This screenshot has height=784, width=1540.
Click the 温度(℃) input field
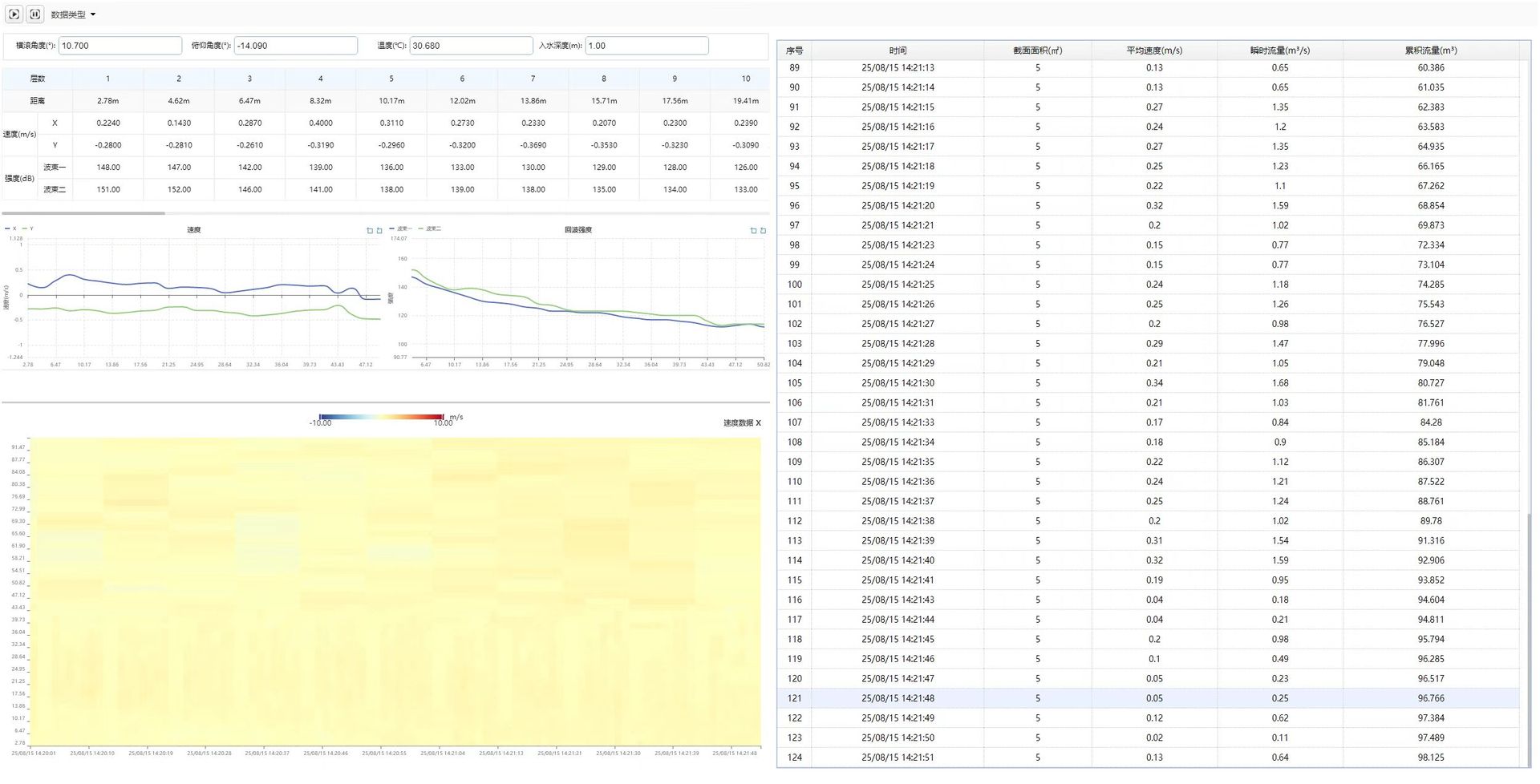click(470, 46)
